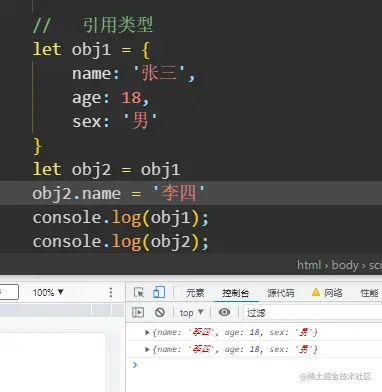382x392 pixels.
Task: Click the name: '张三' code line
Action: pos(133,74)
